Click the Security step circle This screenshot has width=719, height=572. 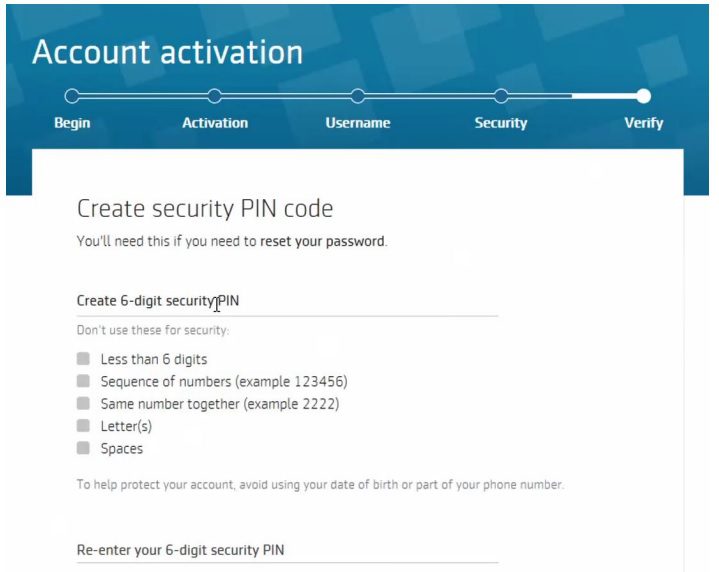click(501, 97)
